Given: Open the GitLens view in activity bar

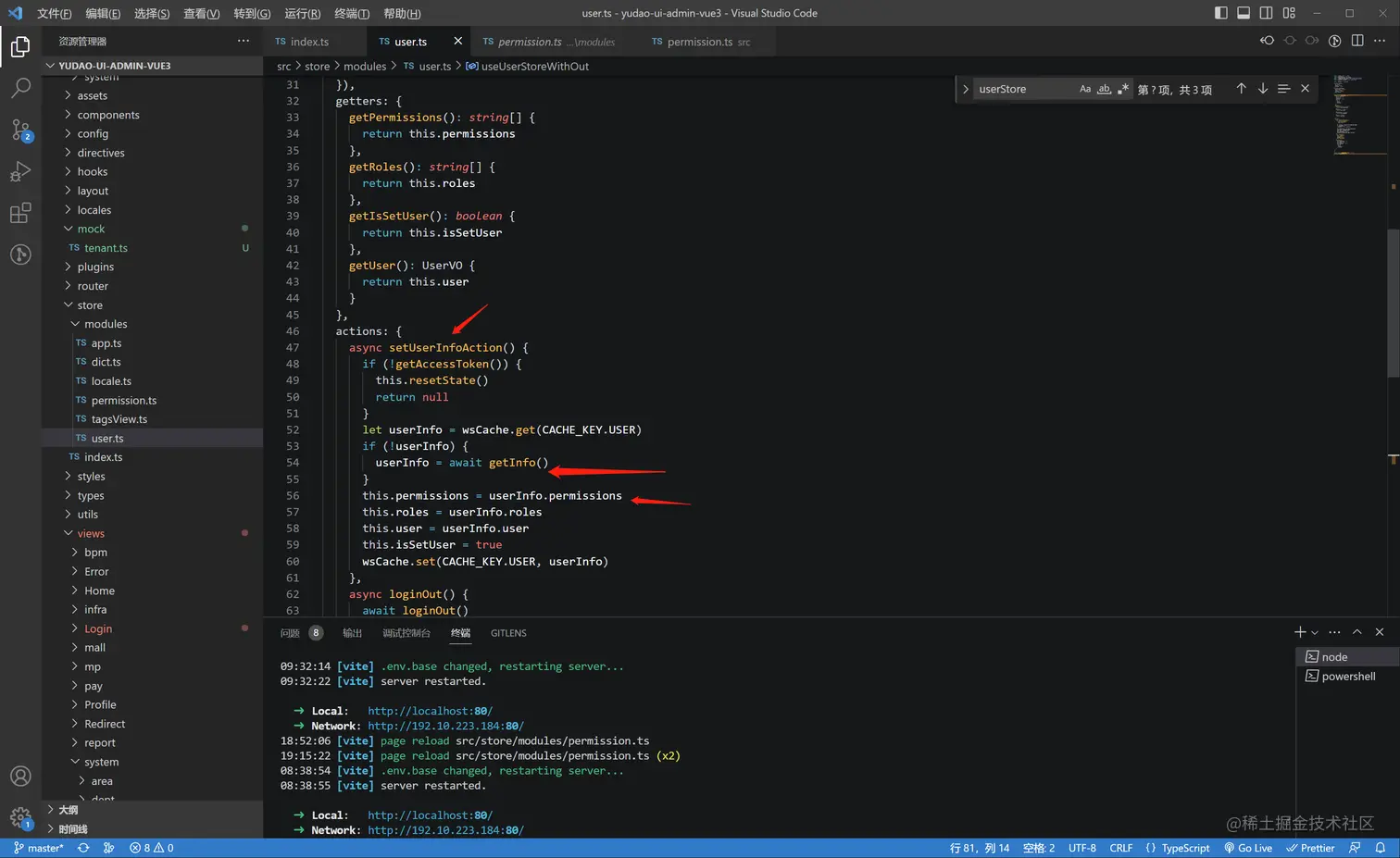Looking at the screenshot, I should click(20, 255).
